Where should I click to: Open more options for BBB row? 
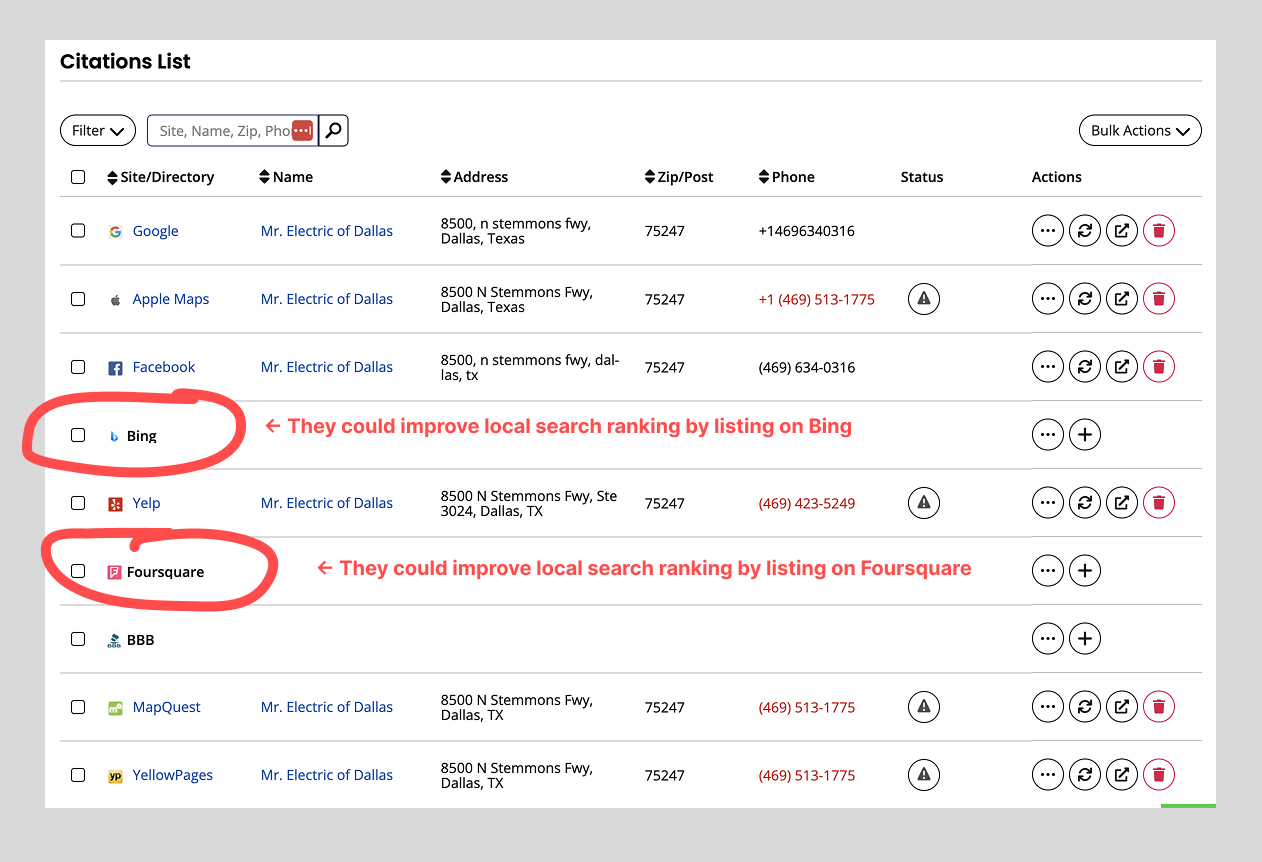[1048, 639]
